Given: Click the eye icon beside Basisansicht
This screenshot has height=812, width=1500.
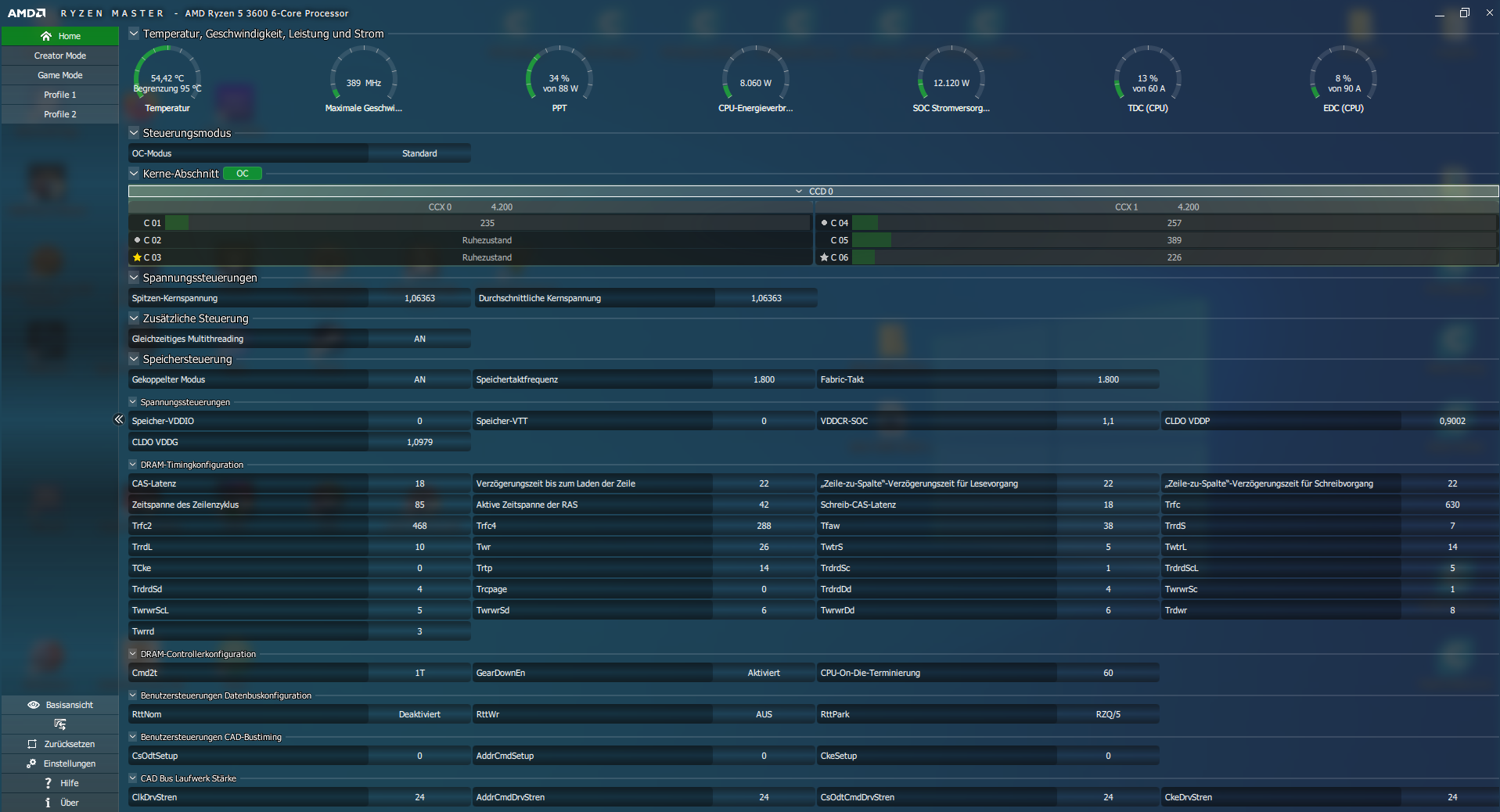Looking at the screenshot, I should pyautogui.click(x=34, y=705).
